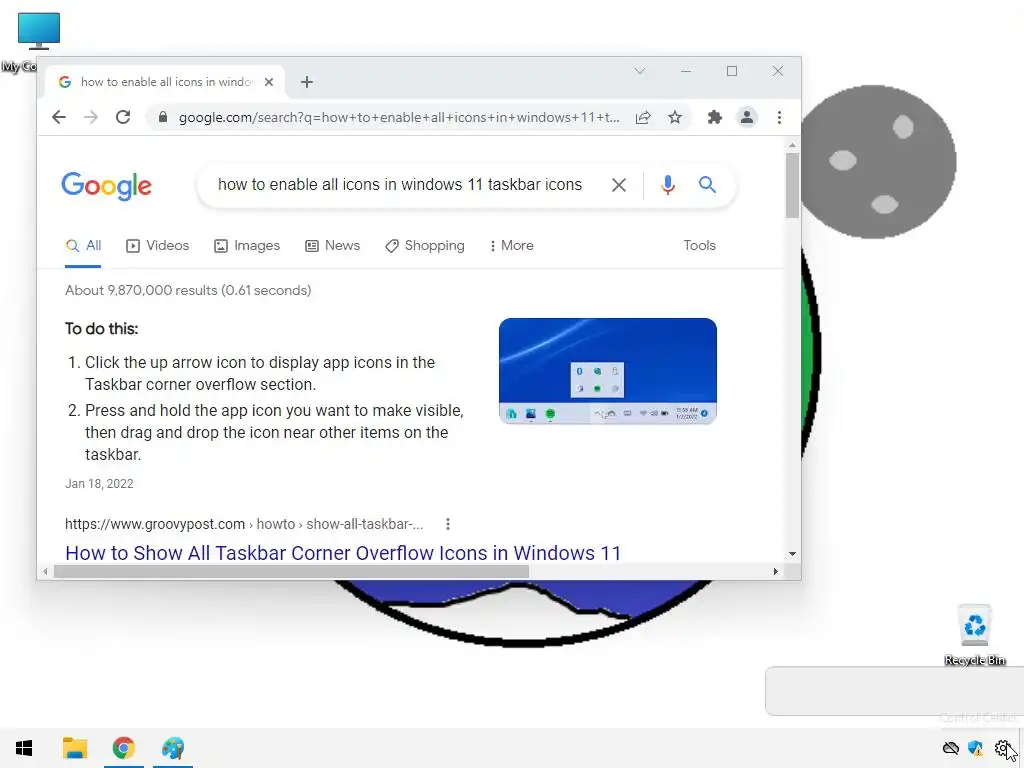The height and width of the screenshot is (768, 1024).
Task: Click in the Google search text box
Action: tap(400, 185)
